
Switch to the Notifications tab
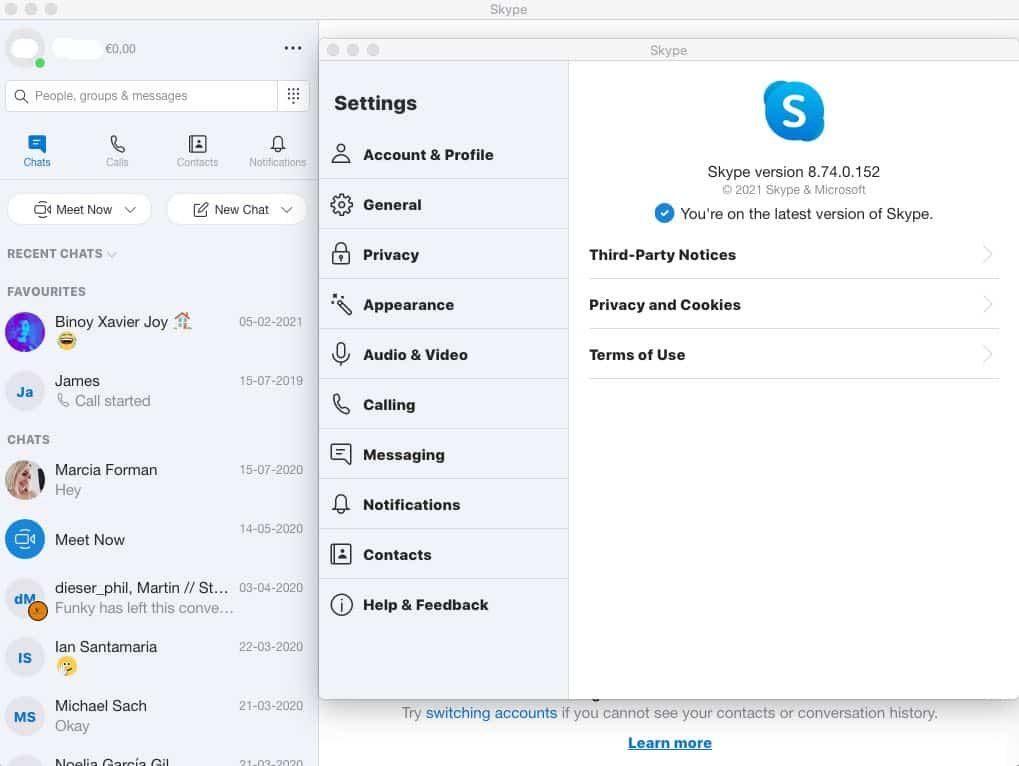277,151
